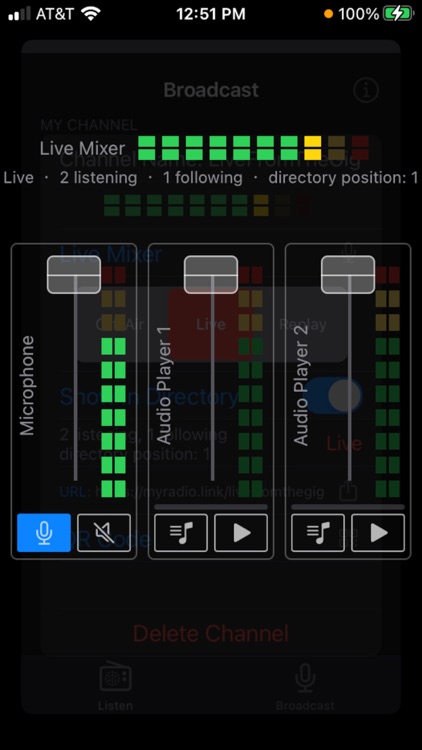Click the 12:51 PM clock
The height and width of the screenshot is (750, 422).
(x=211, y=14)
